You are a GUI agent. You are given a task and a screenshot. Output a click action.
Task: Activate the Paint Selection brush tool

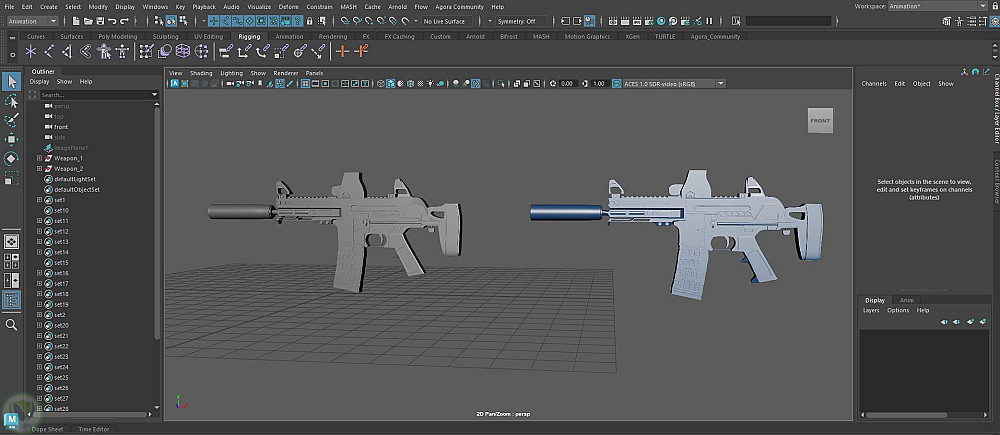(11, 120)
